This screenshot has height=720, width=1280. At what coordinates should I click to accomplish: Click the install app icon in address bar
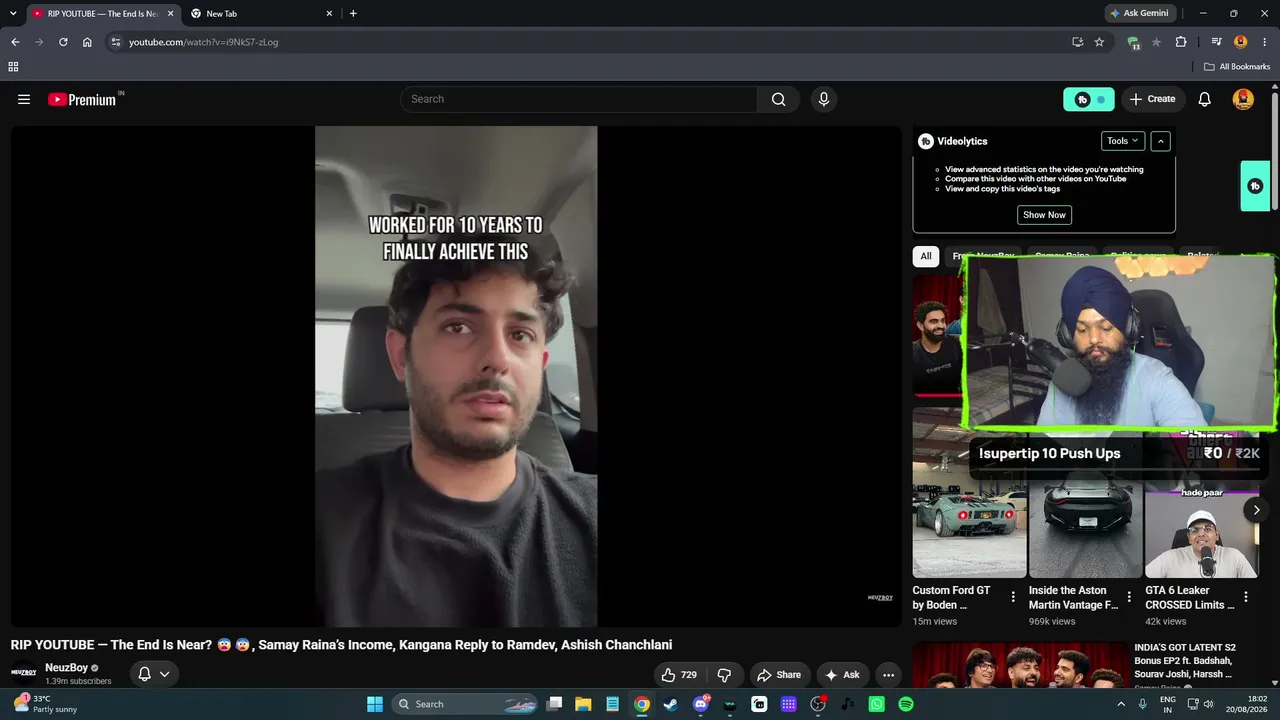1077,42
